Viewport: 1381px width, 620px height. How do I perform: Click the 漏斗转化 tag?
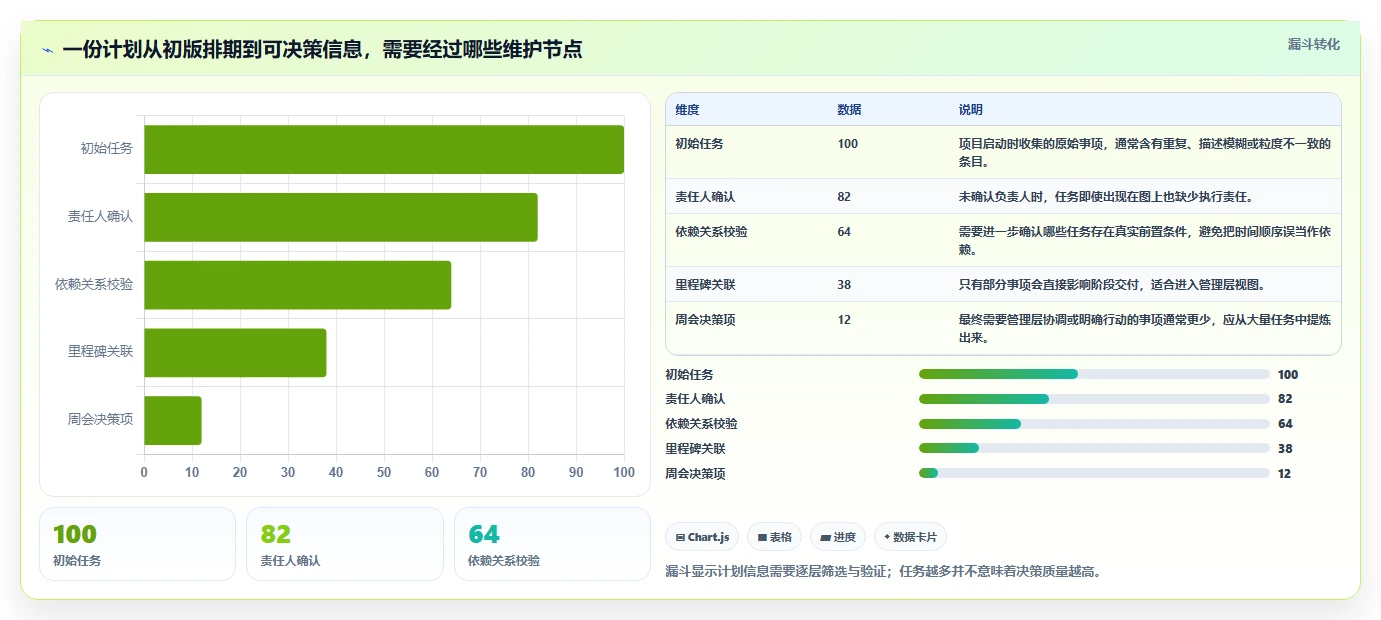(1313, 44)
